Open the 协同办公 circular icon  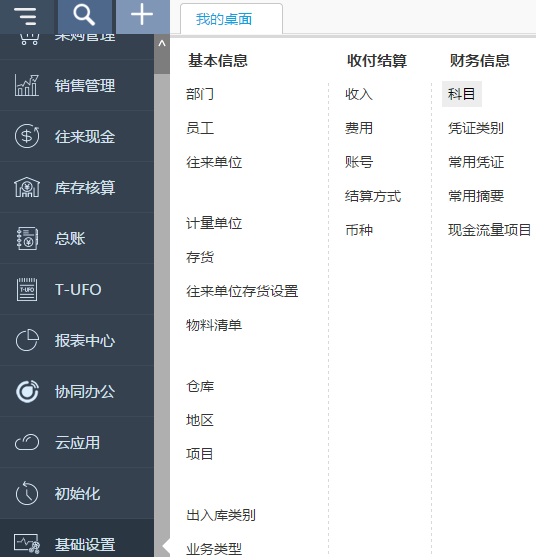pos(27,391)
